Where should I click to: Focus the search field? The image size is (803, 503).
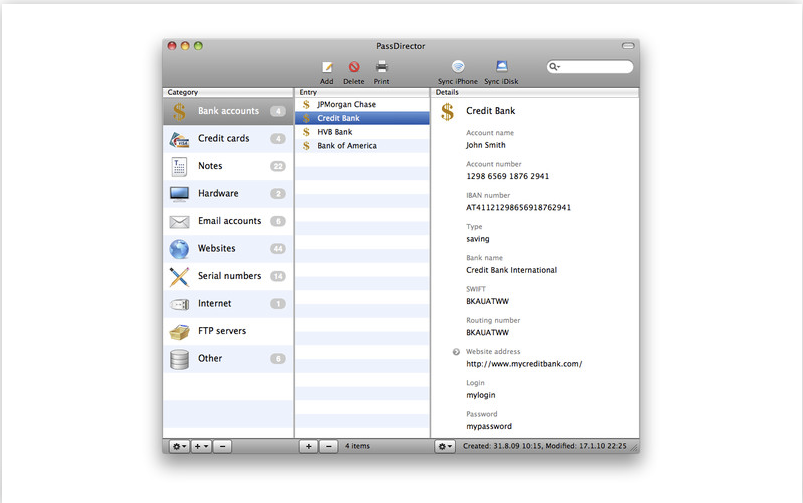(590, 67)
